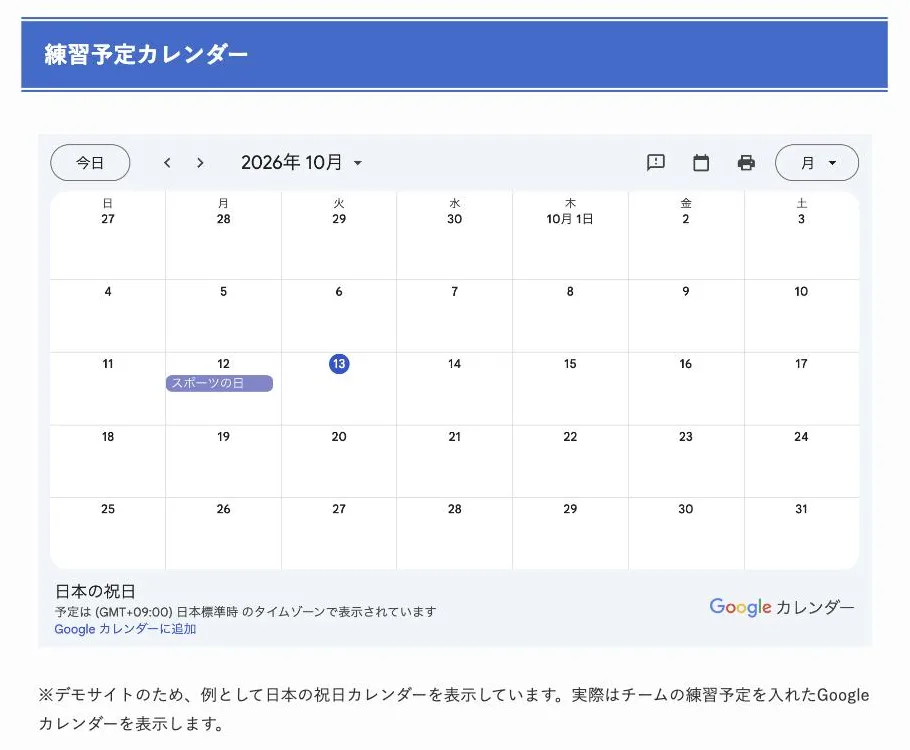Select today's date 13
Image resolution: width=910 pixels, height=750 pixels.
pos(339,364)
